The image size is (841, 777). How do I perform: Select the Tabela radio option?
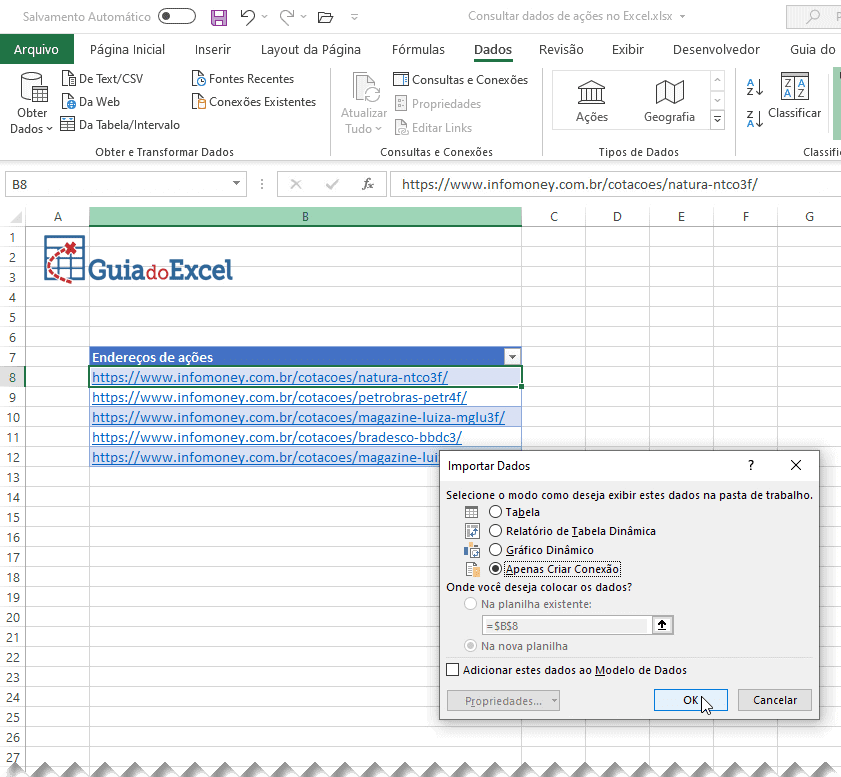coord(495,512)
